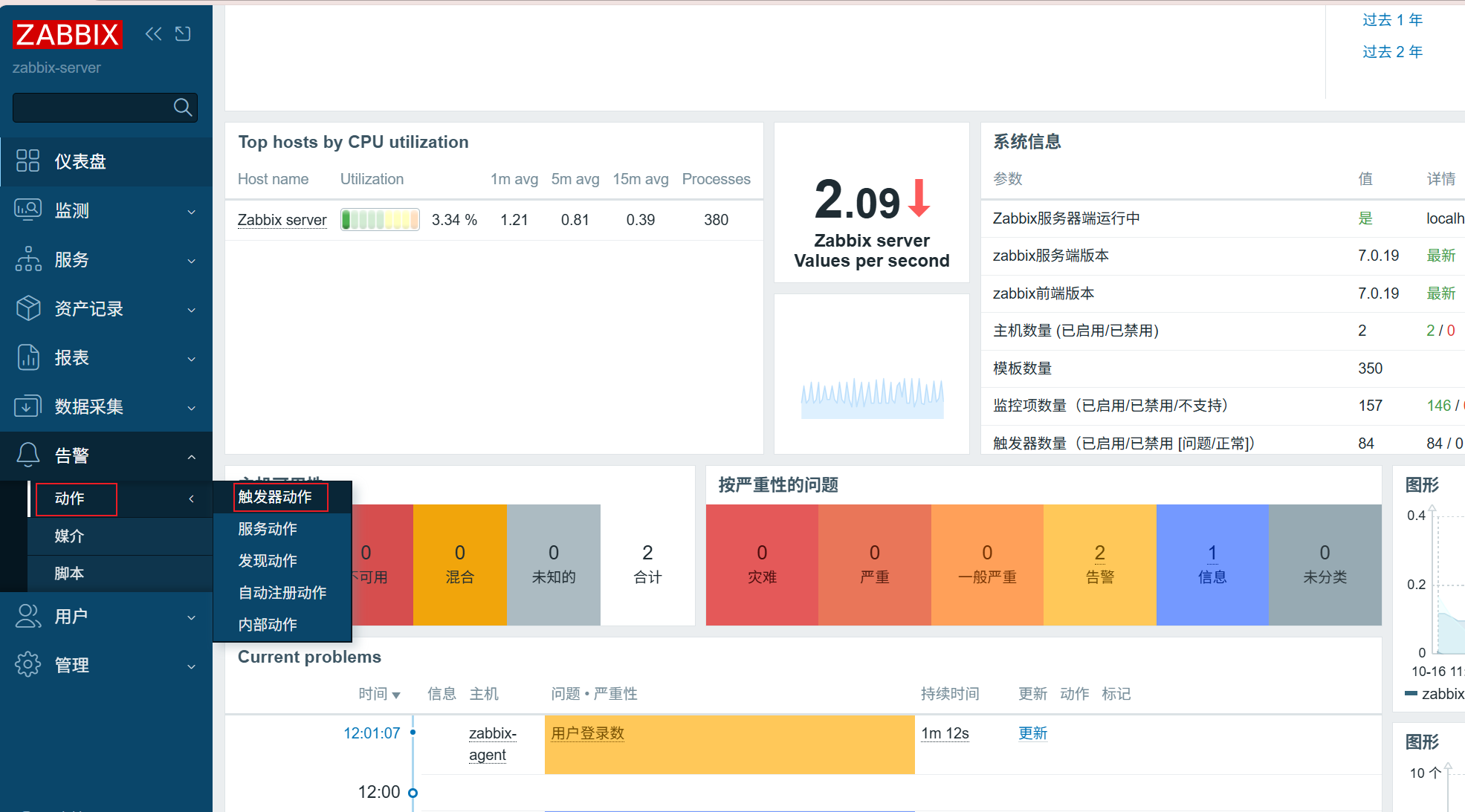Screen dimensions: 1465x812
Task: Click the 告警 bell icon
Action: 28,455
